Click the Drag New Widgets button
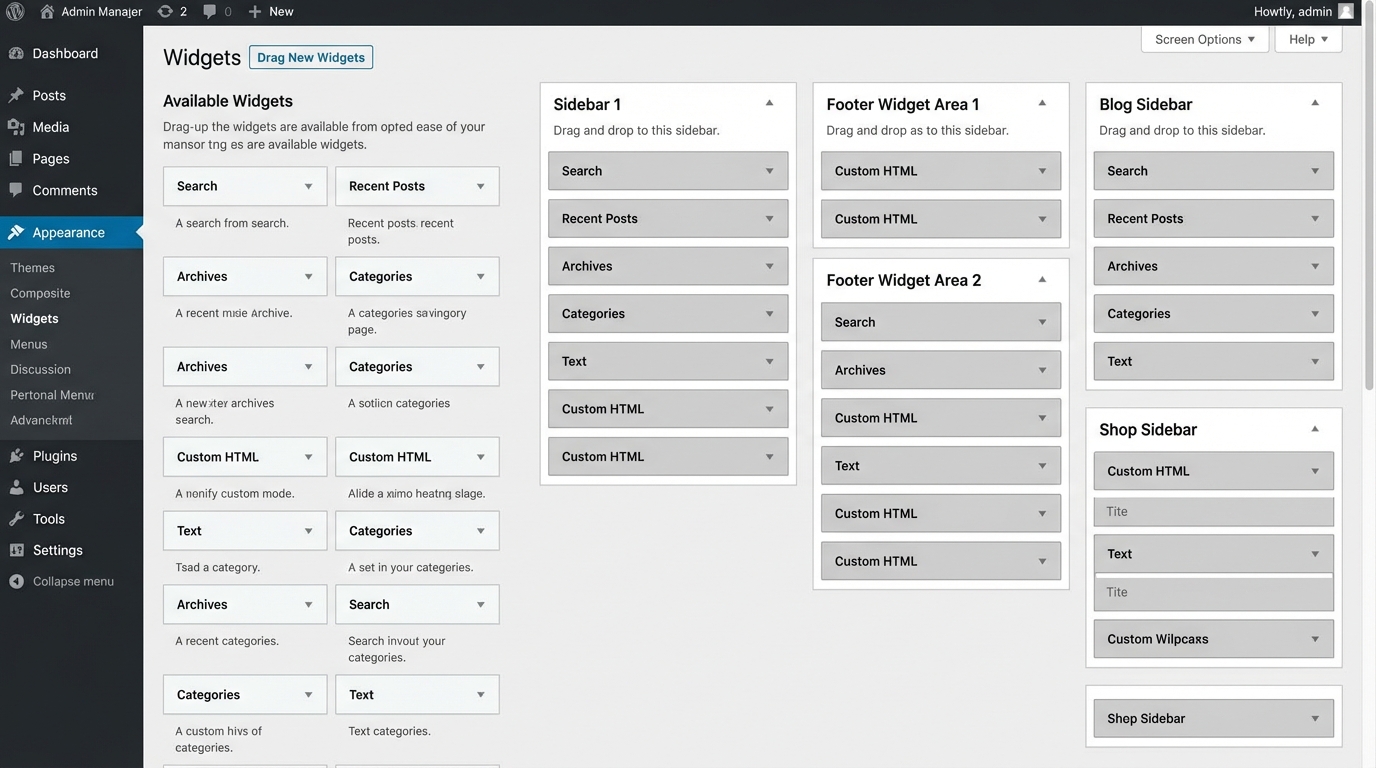This screenshot has width=1376, height=768. pos(310,57)
